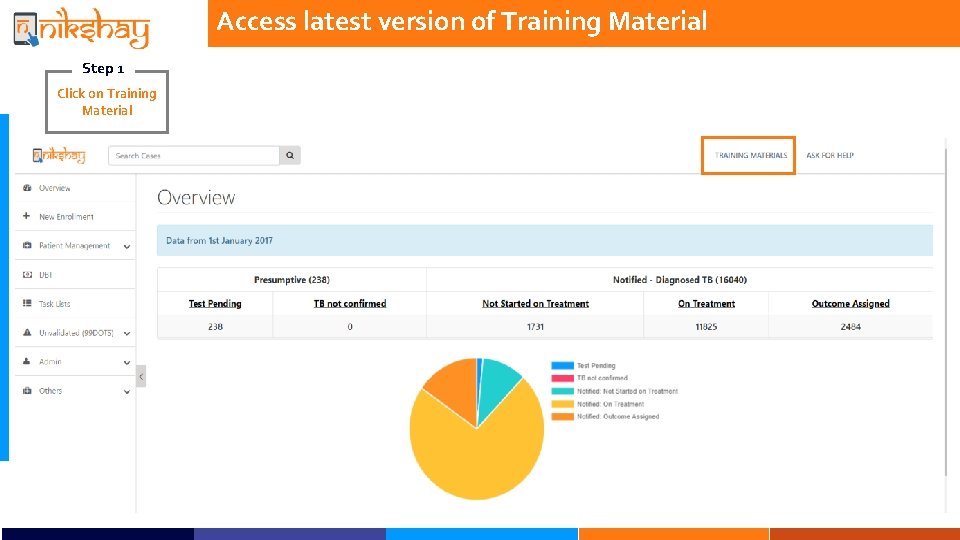Open Training Materials in top navigation
960x540 pixels.
(x=751, y=156)
